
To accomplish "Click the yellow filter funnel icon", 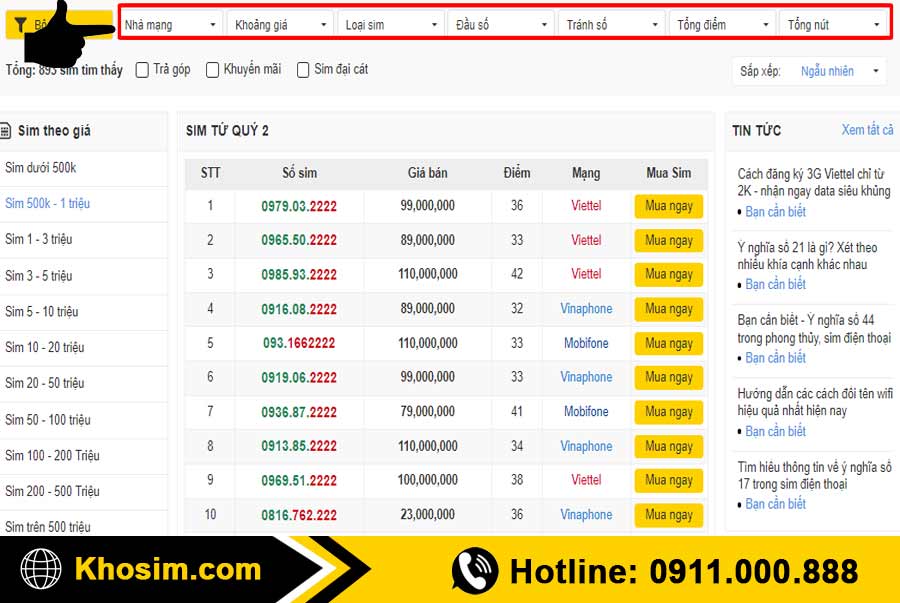I will (x=20, y=25).
